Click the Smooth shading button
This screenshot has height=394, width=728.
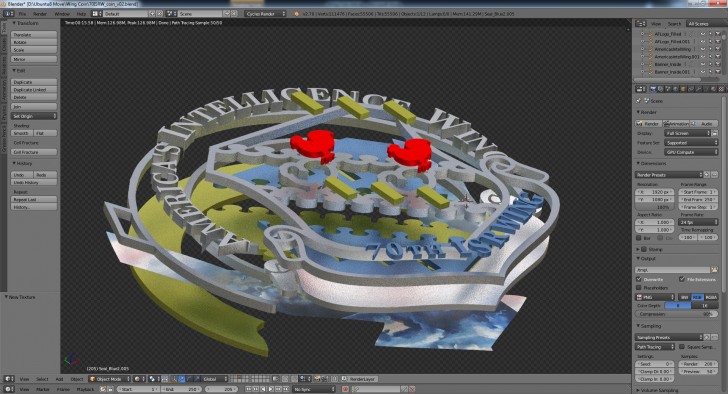point(22,133)
